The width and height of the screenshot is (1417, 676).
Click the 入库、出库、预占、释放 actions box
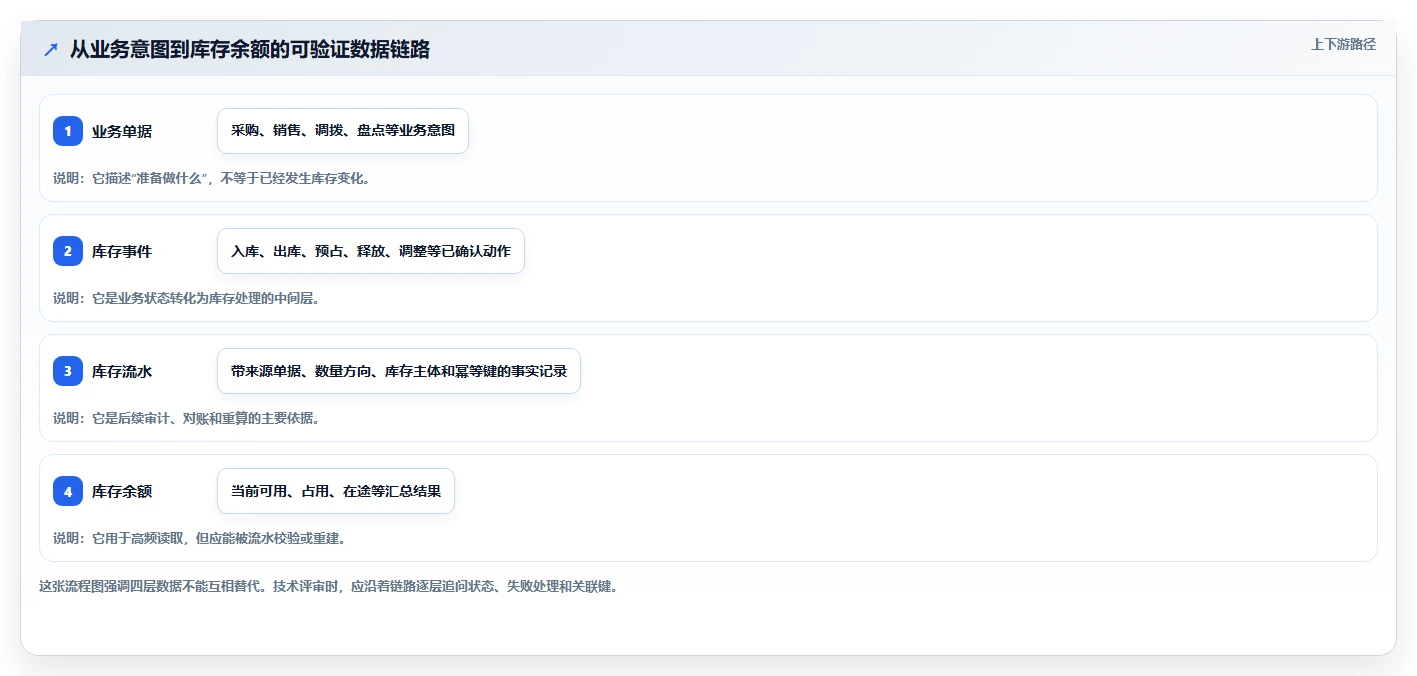371,251
